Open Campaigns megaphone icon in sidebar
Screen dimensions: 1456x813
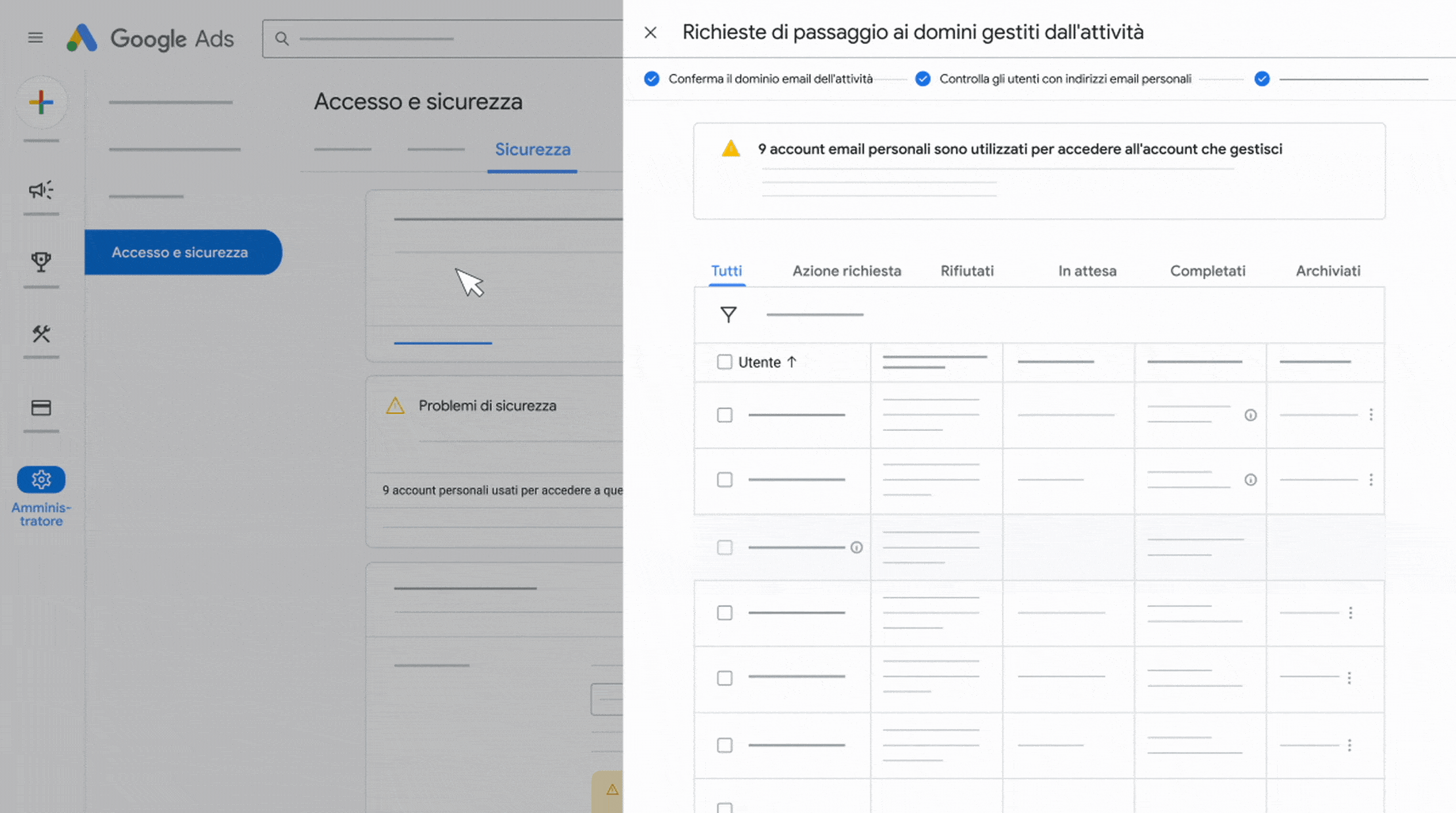click(41, 190)
